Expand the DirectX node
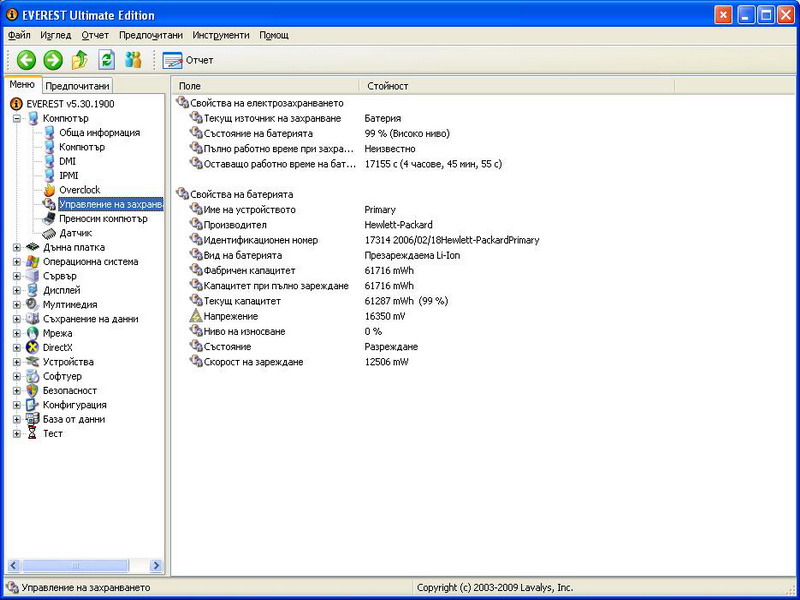 (x=17, y=347)
